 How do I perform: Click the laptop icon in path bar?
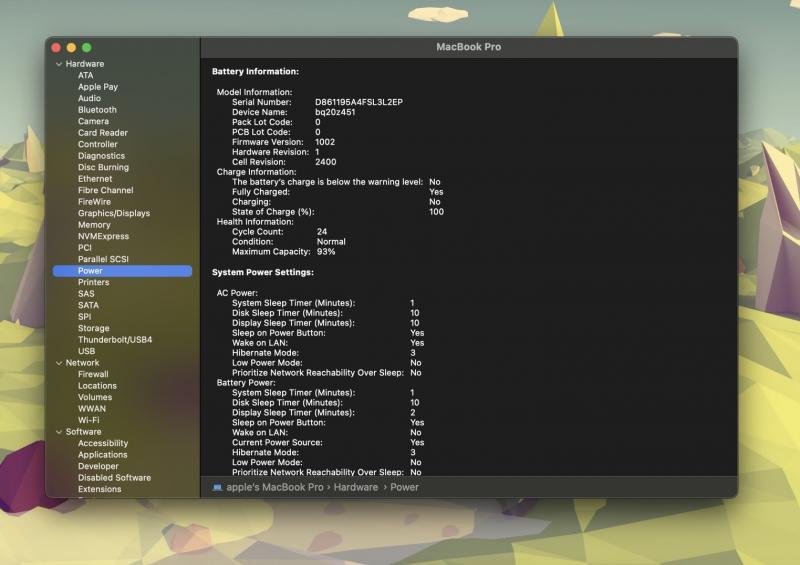[217, 487]
